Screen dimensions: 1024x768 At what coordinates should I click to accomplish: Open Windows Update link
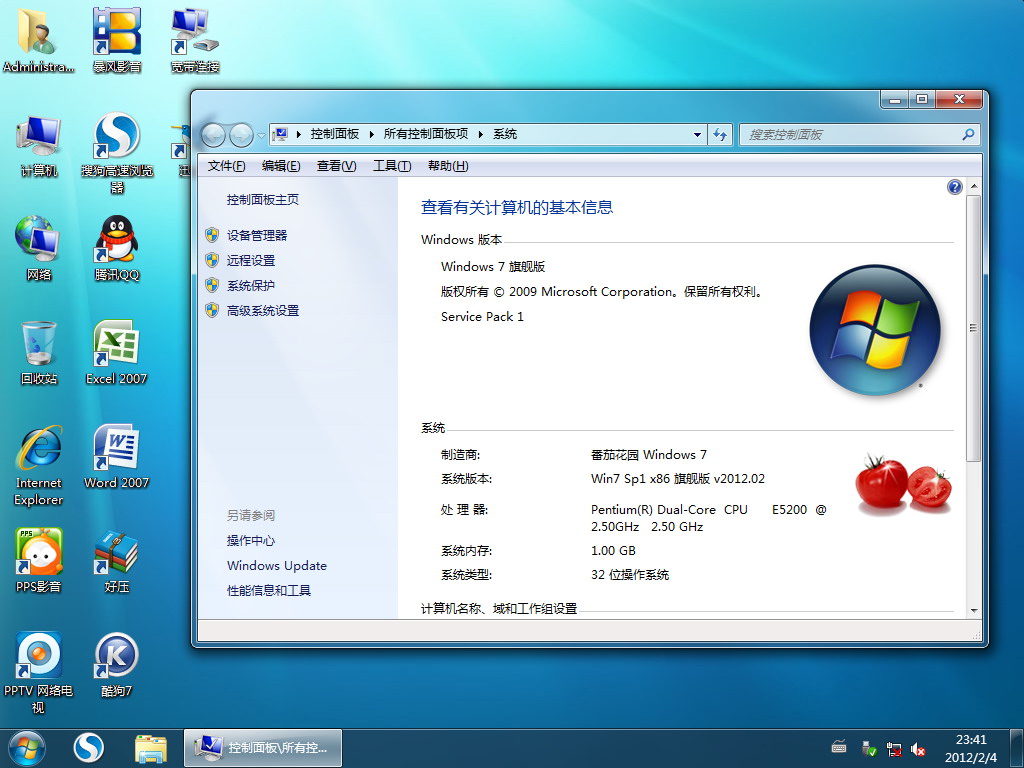[277, 565]
